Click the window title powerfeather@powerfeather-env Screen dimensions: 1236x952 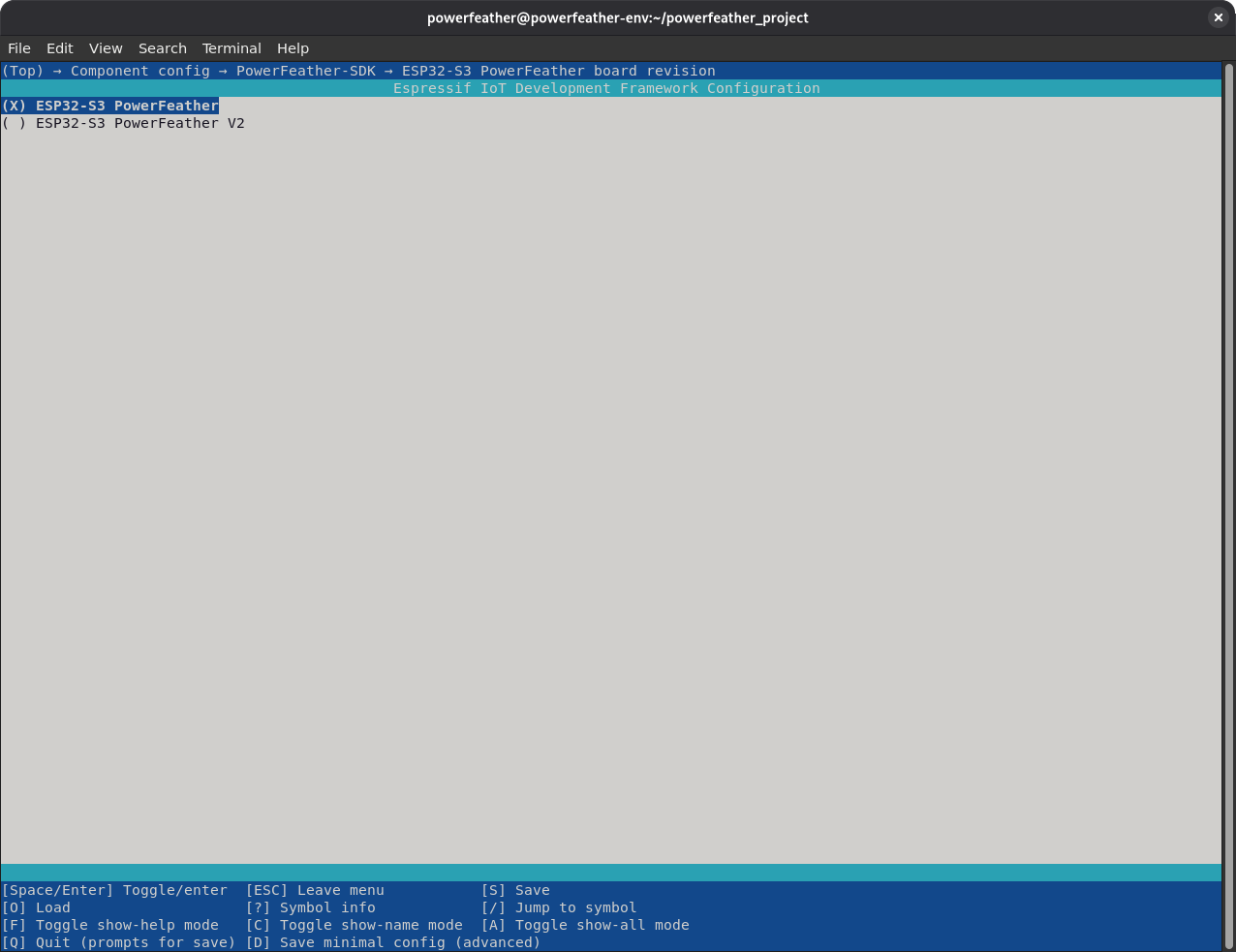pos(618,17)
